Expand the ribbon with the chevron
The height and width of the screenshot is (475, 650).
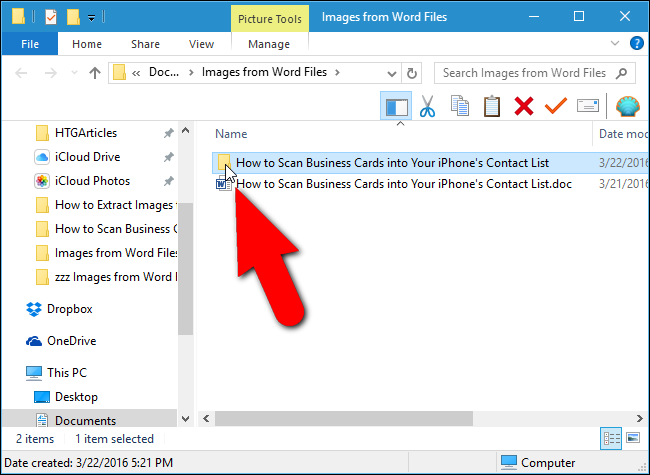coord(615,43)
